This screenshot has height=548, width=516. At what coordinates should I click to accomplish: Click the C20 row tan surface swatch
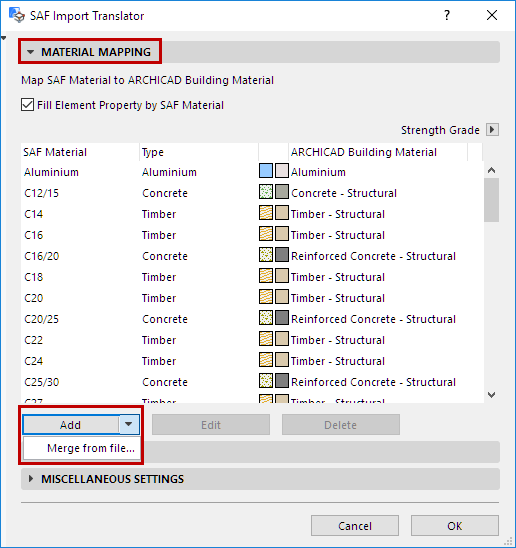pyautogui.click(x=282, y=297)
